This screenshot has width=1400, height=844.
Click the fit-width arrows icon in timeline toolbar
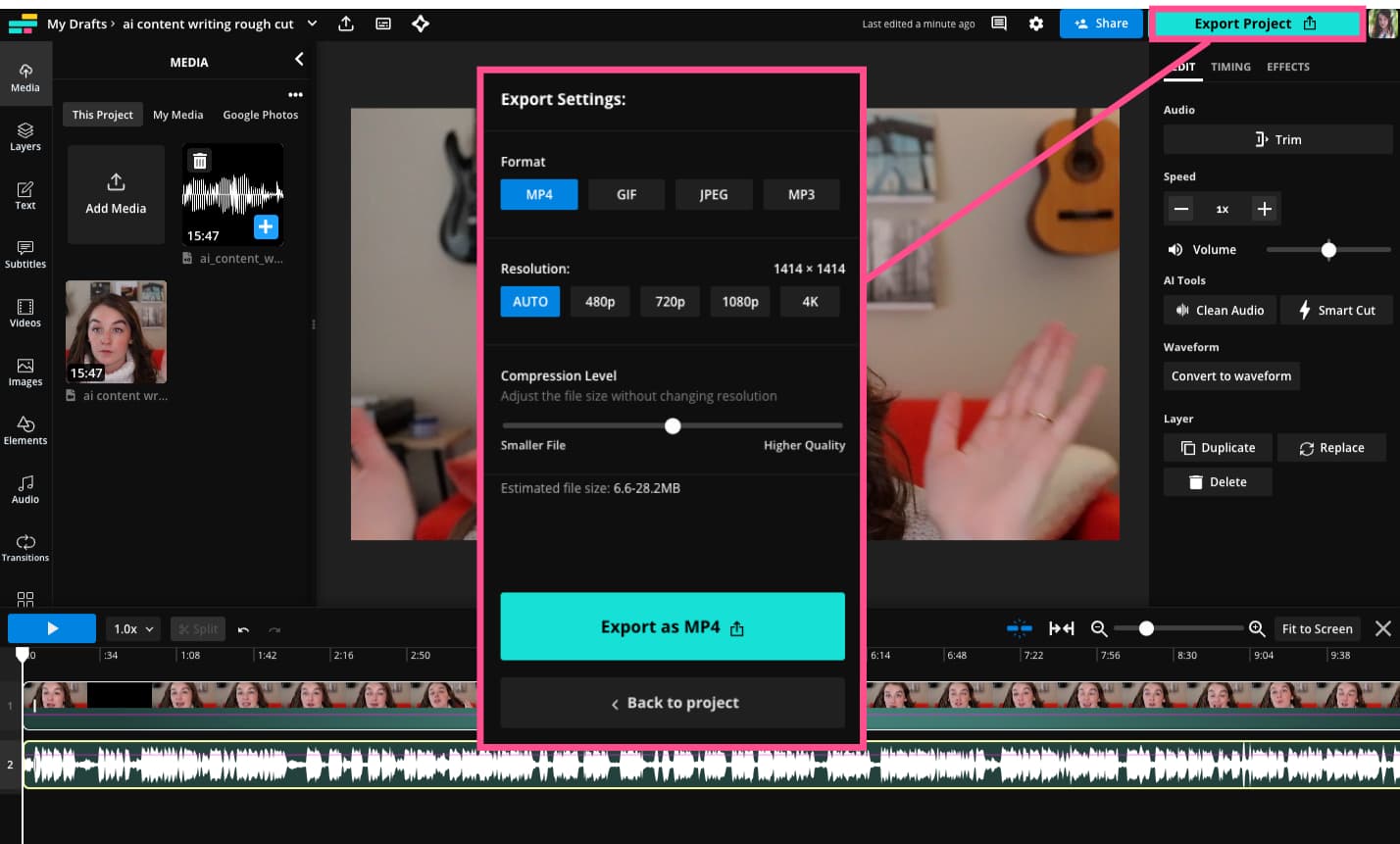(x=1062, y=628)
